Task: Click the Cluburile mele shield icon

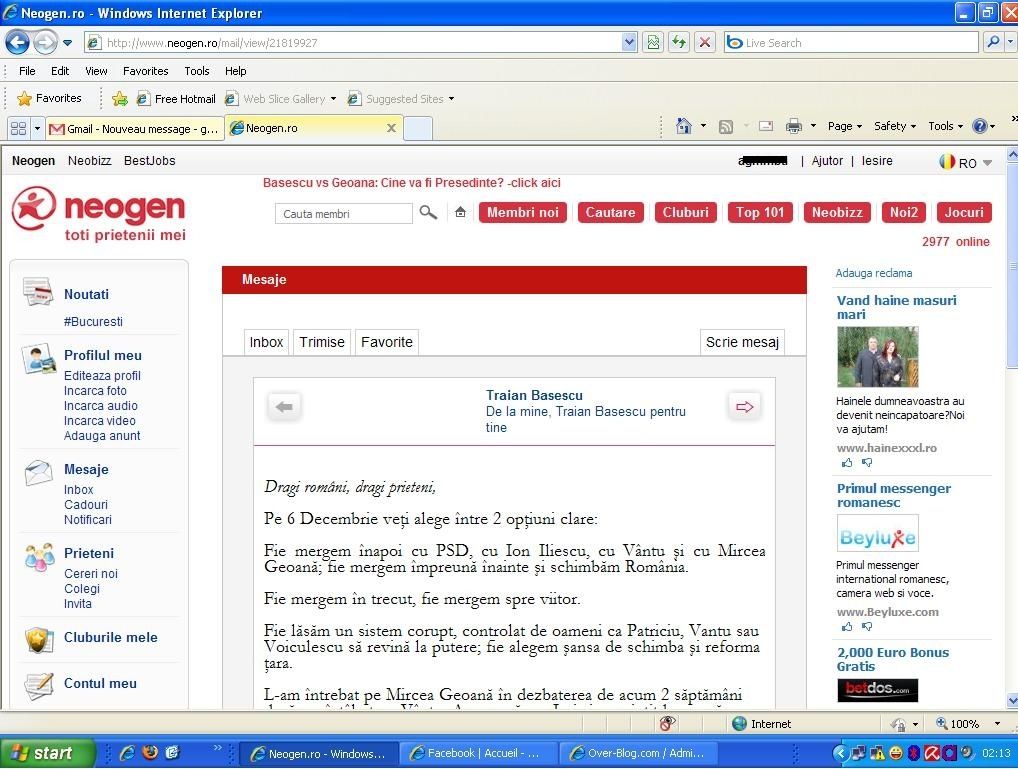Action: [39, 640]
